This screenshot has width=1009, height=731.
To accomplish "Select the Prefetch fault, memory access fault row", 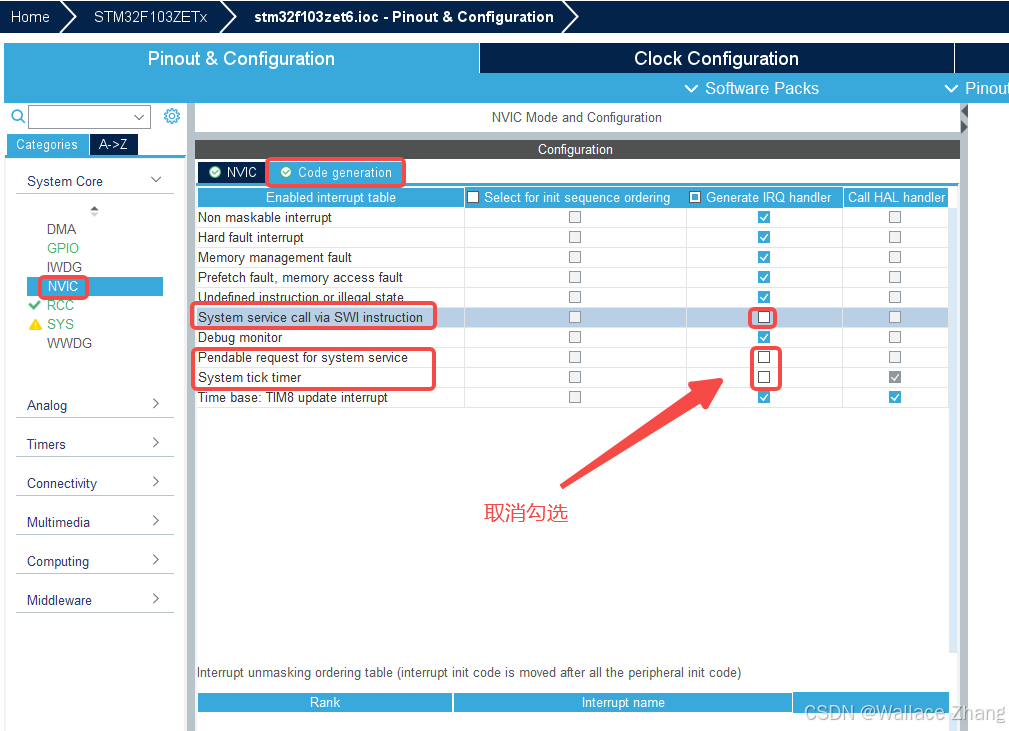I will pyautogui.click(x=572, y=277).
